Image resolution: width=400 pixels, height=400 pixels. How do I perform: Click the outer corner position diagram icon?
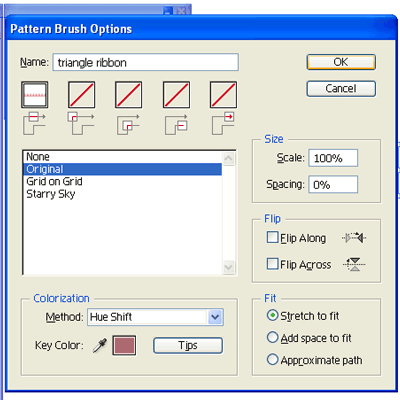point(81,123)
